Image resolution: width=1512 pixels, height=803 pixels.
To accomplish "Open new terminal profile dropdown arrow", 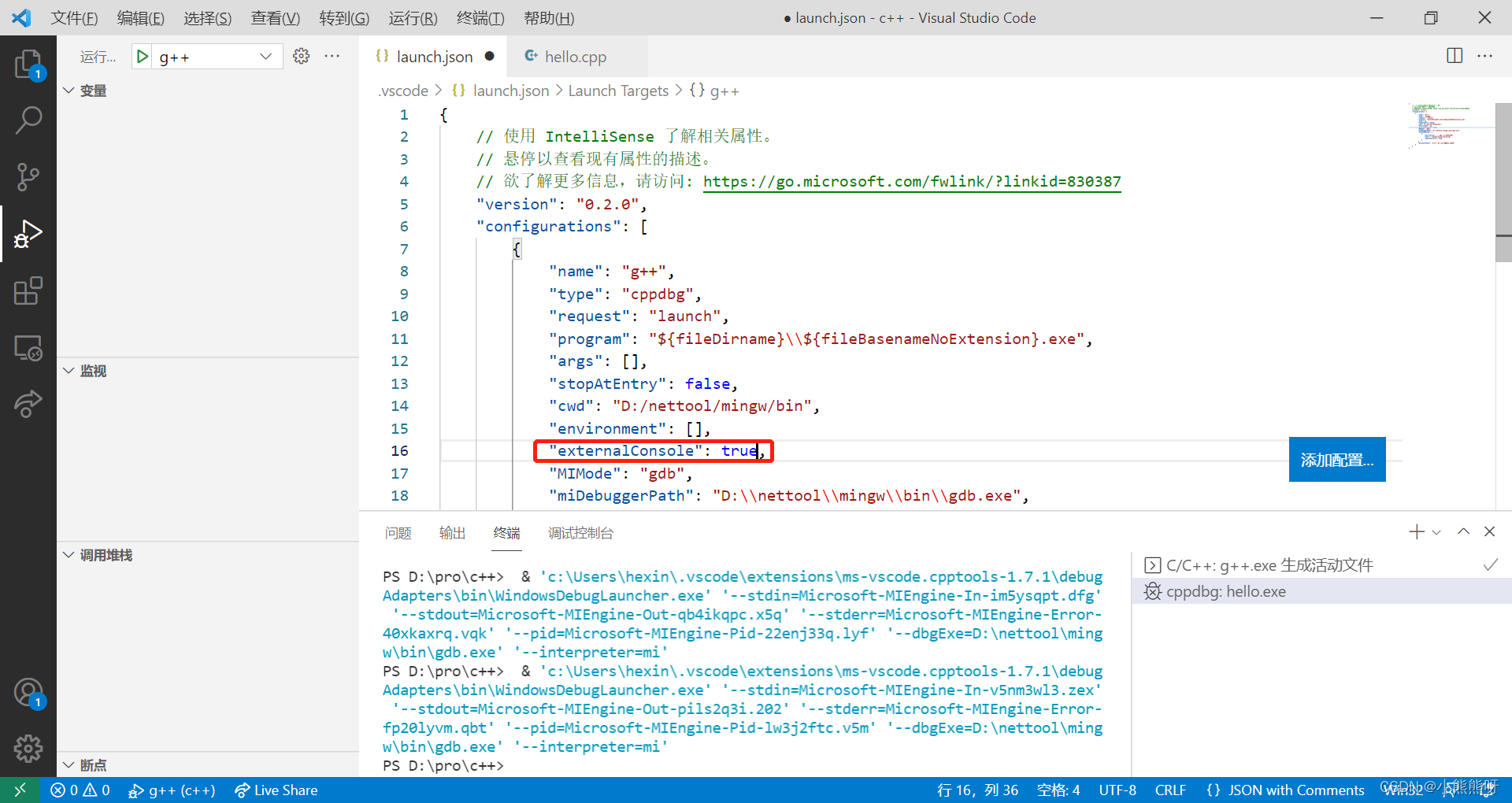I will click(x=1436, y=533).
